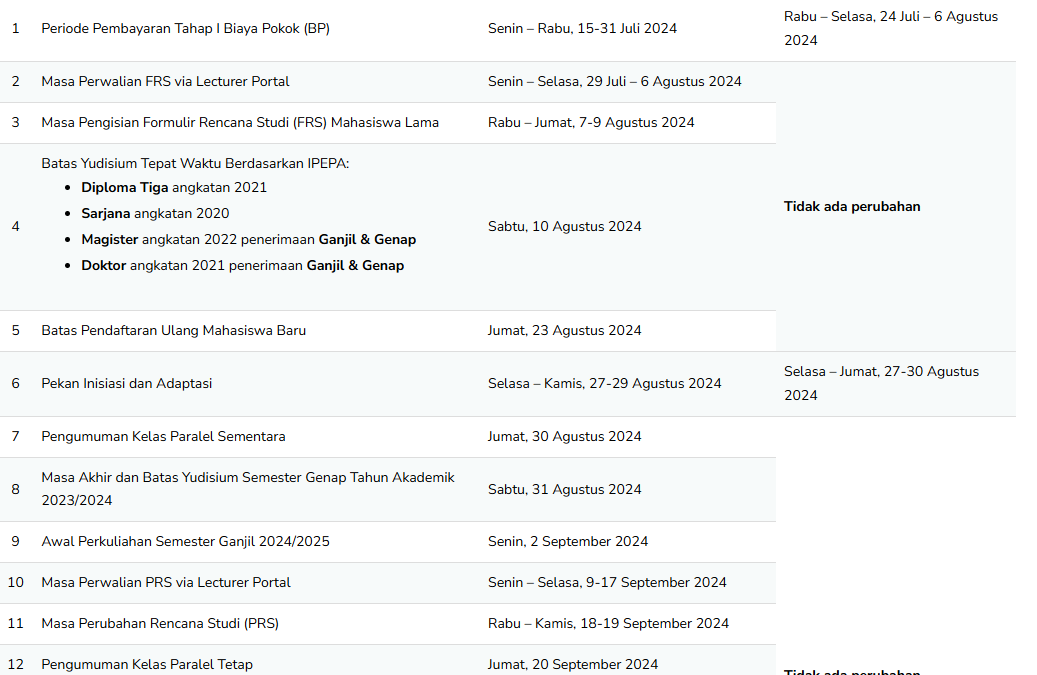Click the Diploma Tiga angkatan 2021 bullet

[174, 187]
